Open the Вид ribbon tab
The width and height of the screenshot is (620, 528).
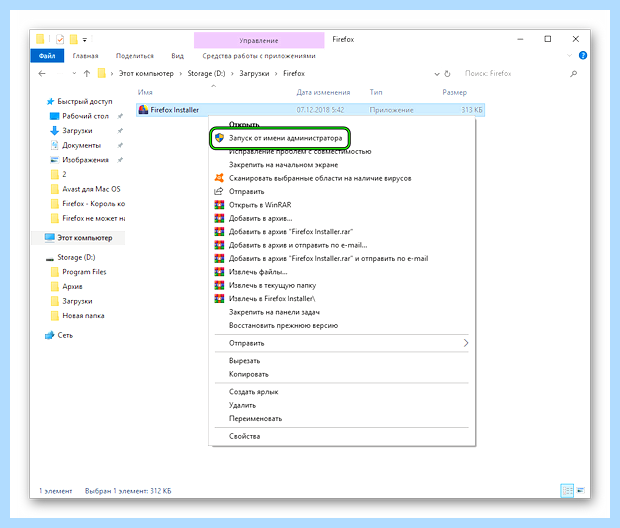[x=177, y=56]
